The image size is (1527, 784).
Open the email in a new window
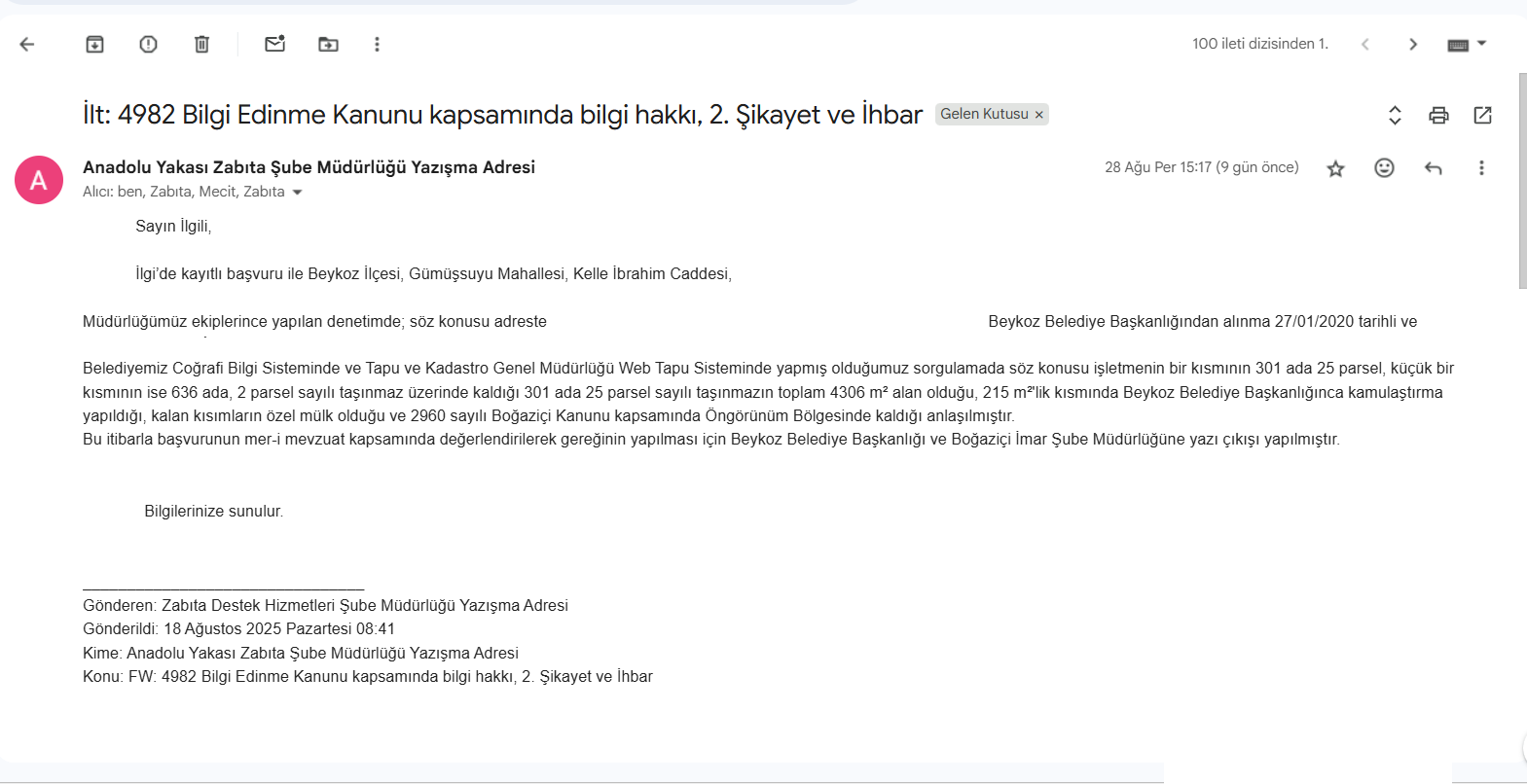tap(1482, 115)
